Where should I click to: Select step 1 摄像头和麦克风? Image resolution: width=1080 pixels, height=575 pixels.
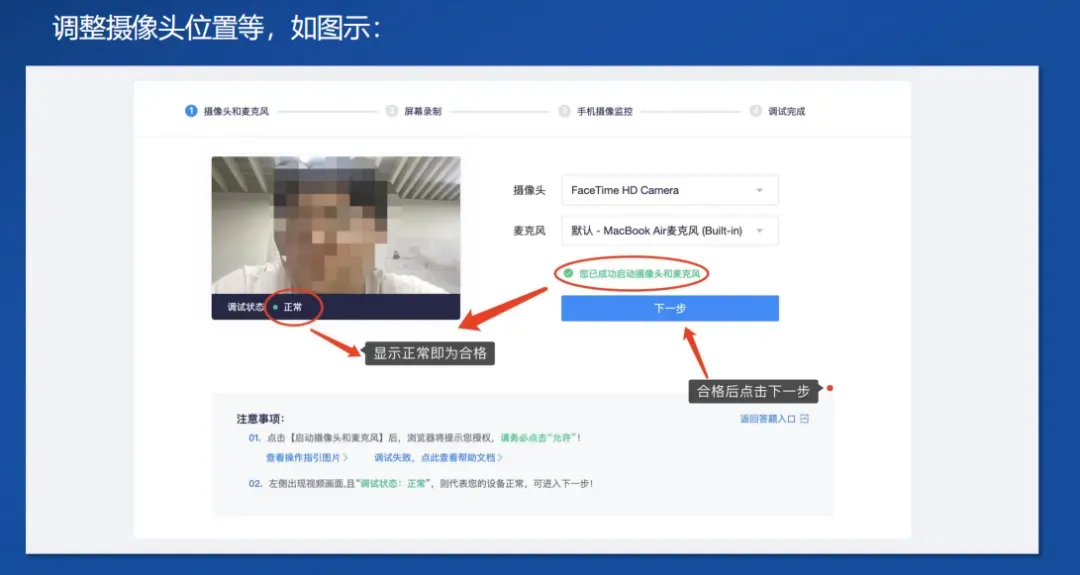(x=227, y=111)
